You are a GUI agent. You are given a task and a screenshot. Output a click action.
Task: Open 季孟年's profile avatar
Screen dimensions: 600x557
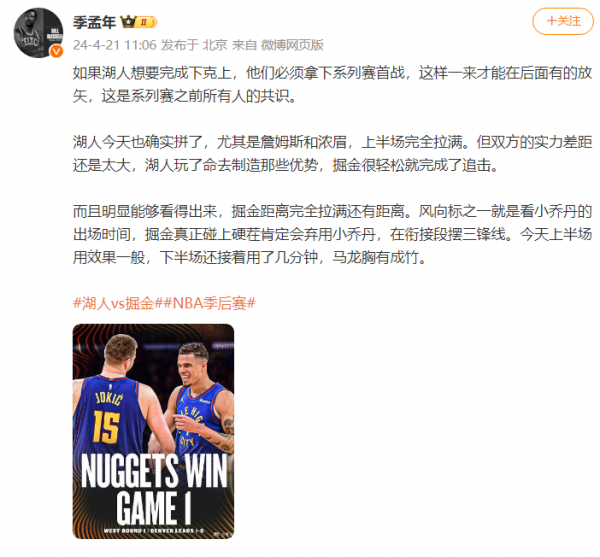click(x=38, y=33)
